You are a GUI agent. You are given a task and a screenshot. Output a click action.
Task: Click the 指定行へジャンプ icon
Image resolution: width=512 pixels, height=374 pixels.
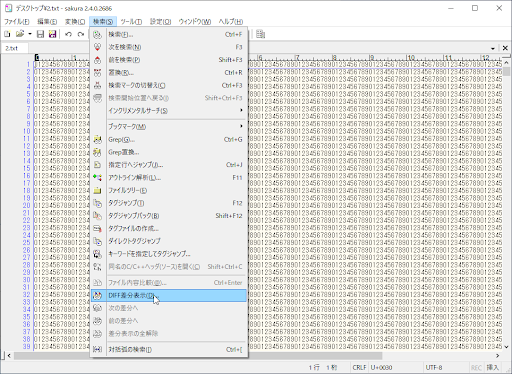(97, 165)
